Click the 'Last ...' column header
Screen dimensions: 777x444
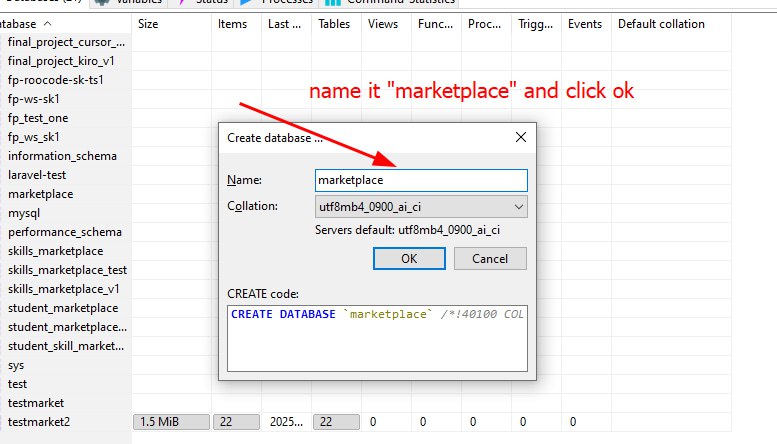tap(286, 24)
